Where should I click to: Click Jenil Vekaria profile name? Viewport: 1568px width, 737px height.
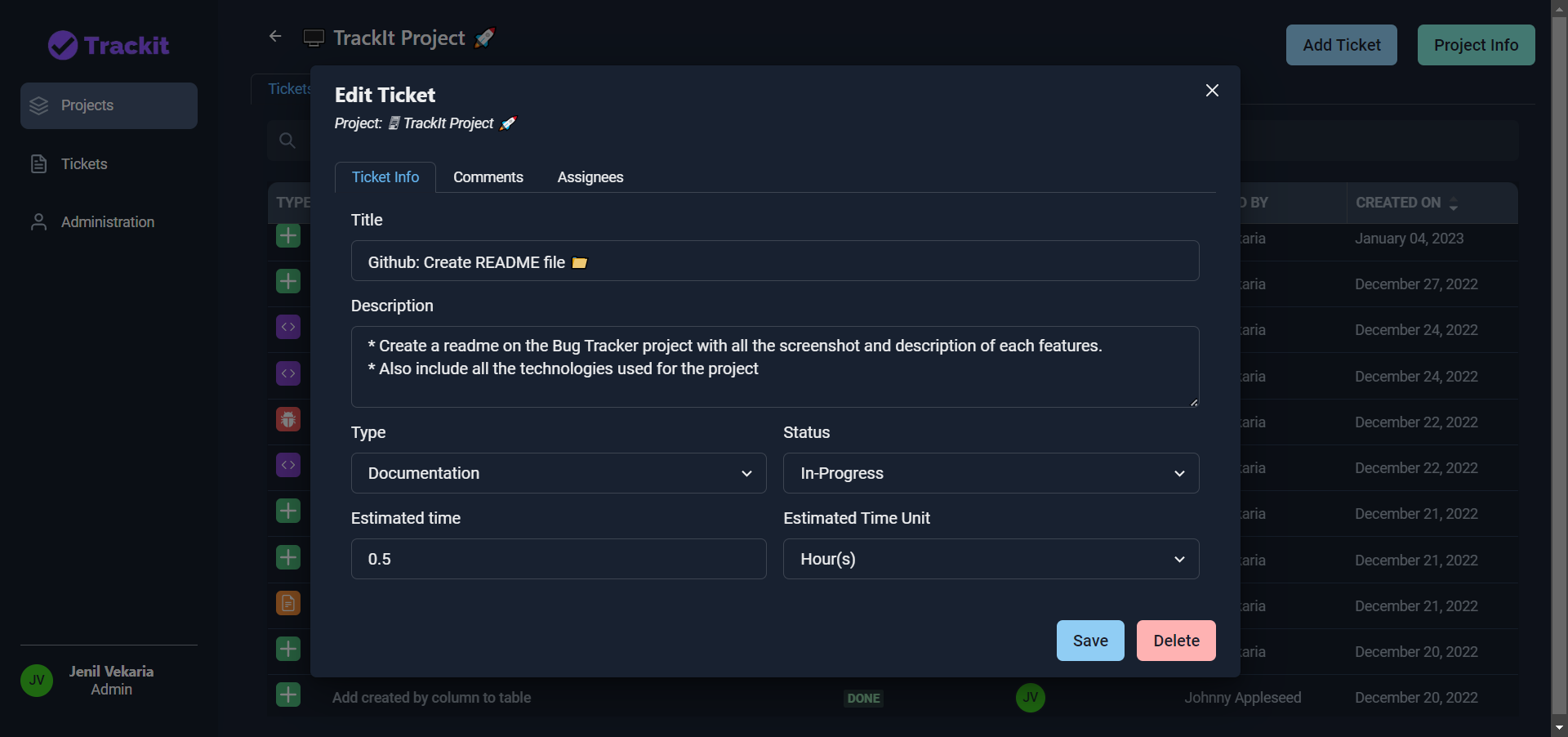click(111, 672)
